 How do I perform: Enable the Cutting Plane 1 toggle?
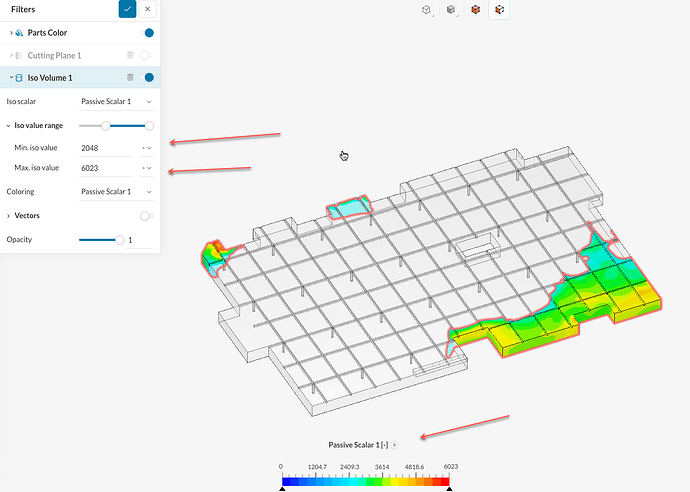[147, 55]
